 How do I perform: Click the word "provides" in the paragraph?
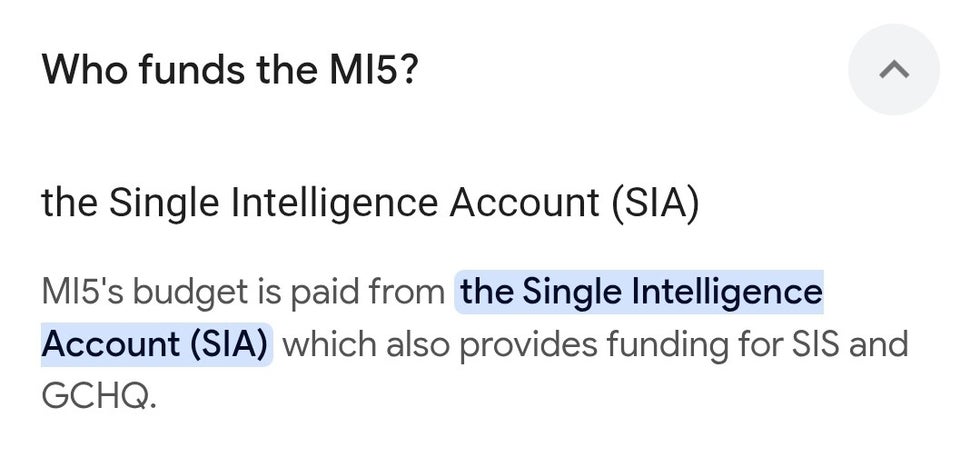[529, 345]
